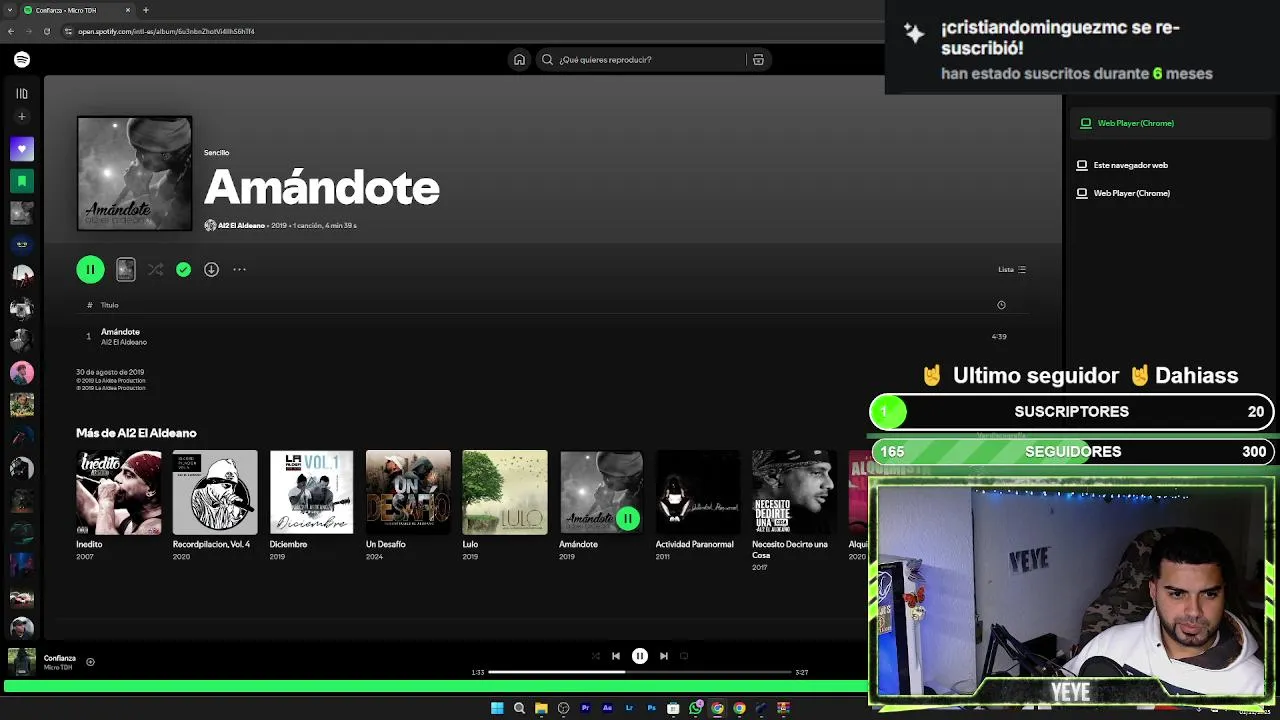Viewport: 1280px width, 720px height.
Task: Pause via Amándote card green button
Action: [627, 518]
